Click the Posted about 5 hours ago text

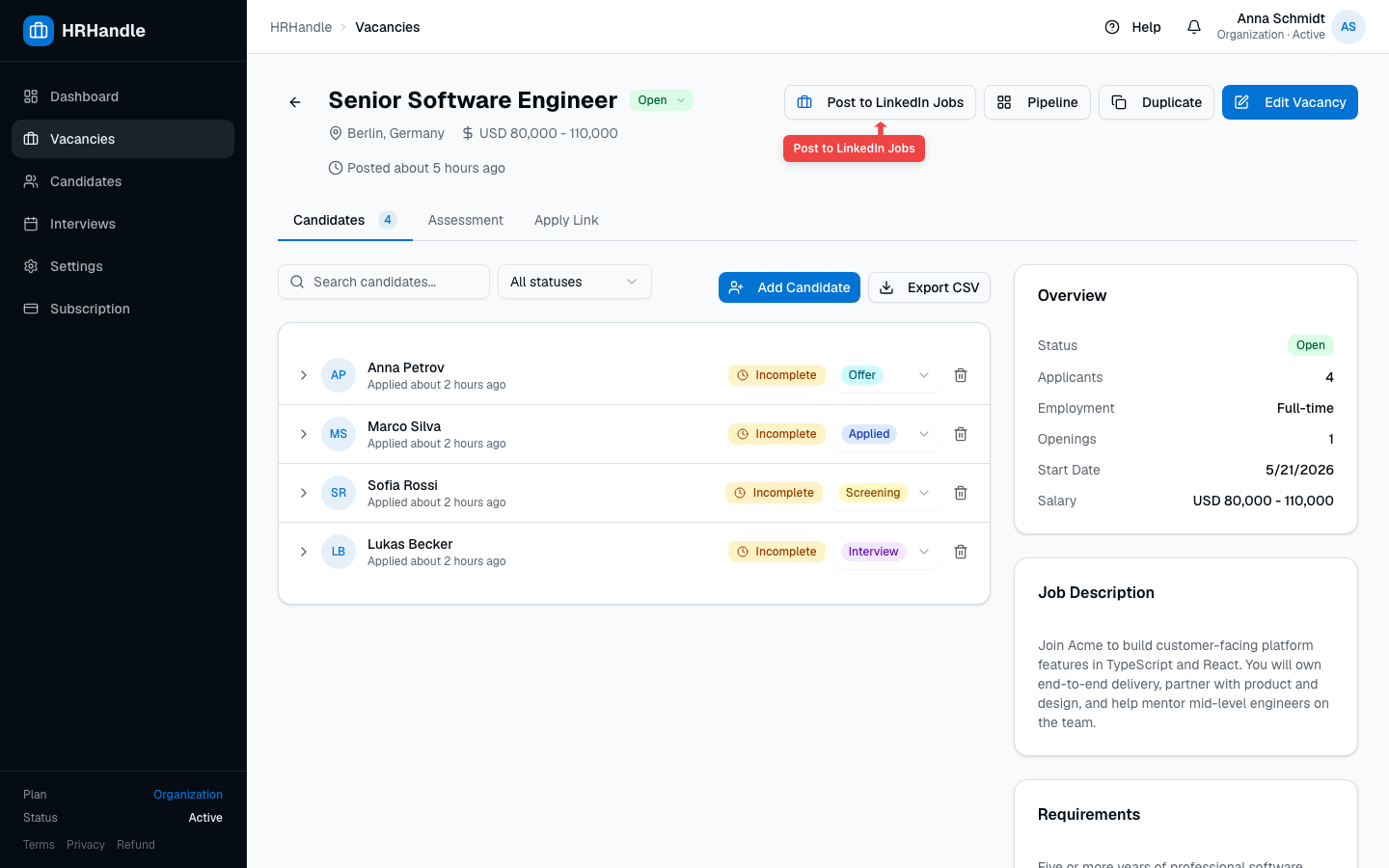426,168
